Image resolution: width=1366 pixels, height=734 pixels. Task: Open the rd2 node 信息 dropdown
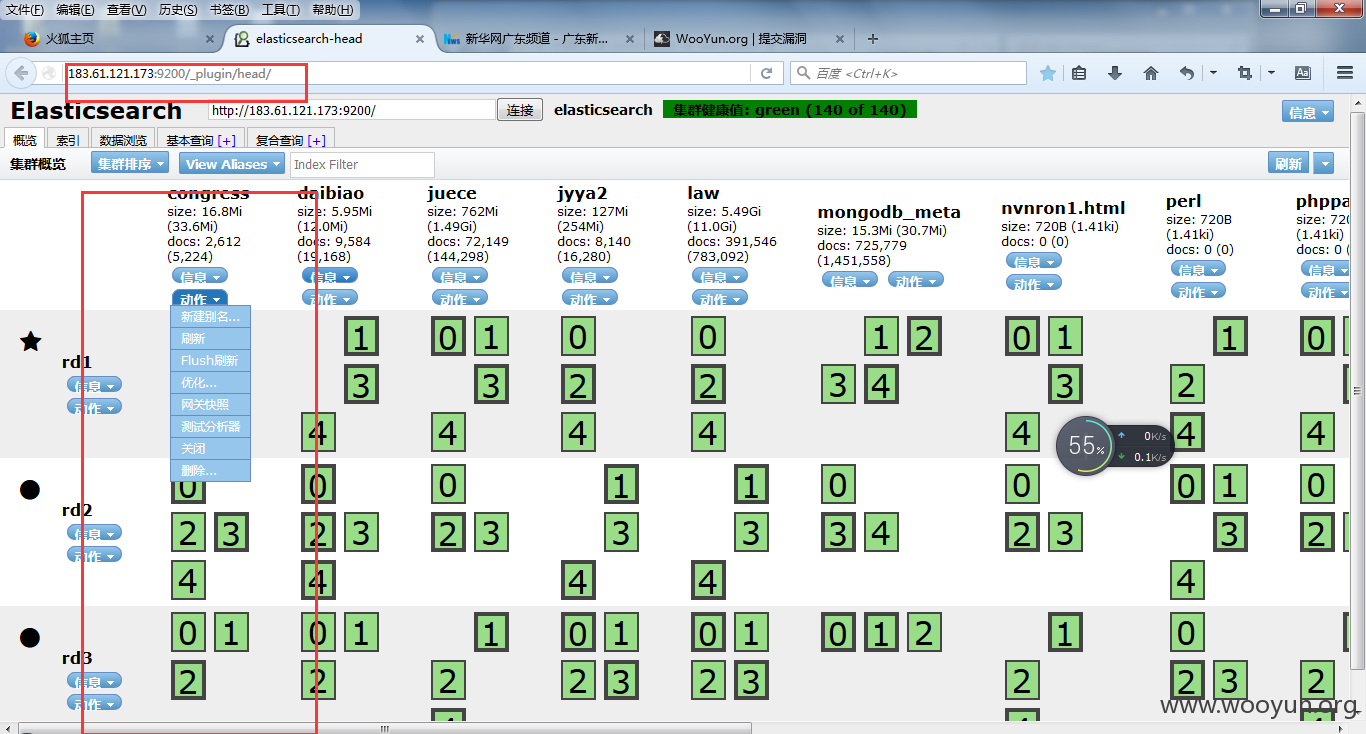tap(95, 533)
